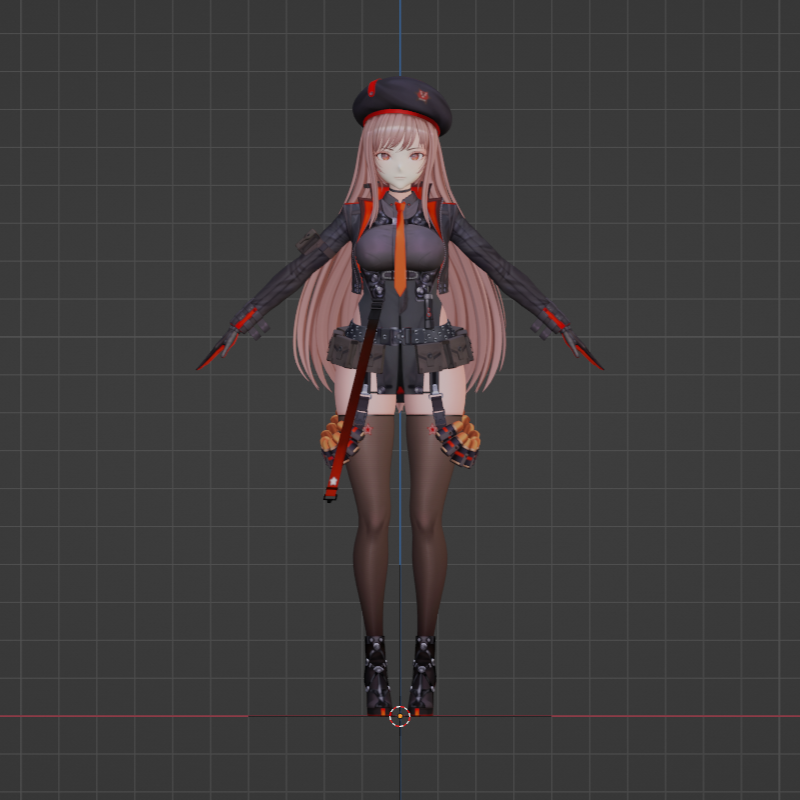
Task: Click the red strap hanging from the belt
Action: click(x=351, y=403)
